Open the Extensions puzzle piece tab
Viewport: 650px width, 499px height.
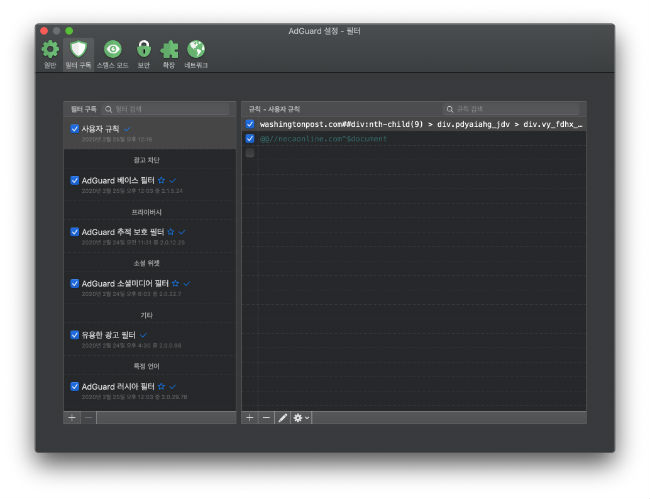coord(169,54)
